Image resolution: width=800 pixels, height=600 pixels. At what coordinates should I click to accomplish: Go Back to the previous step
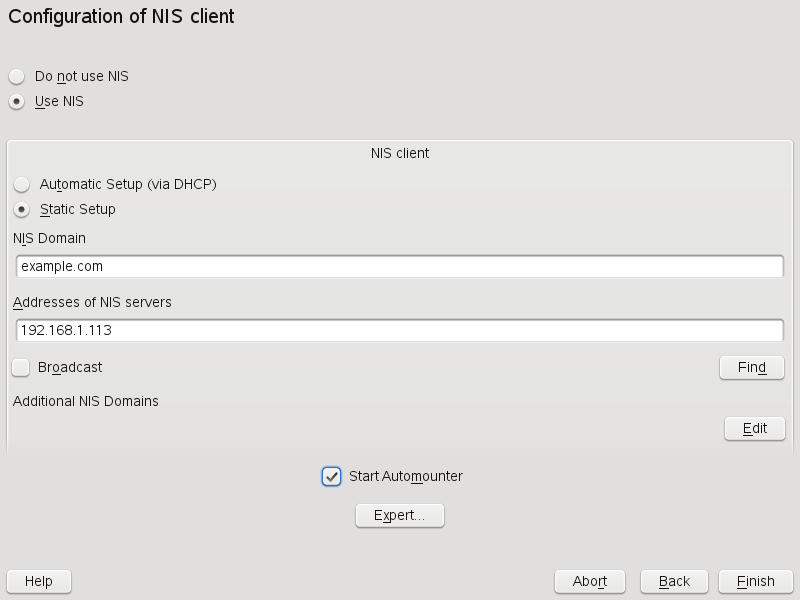[x=674, y=581]
